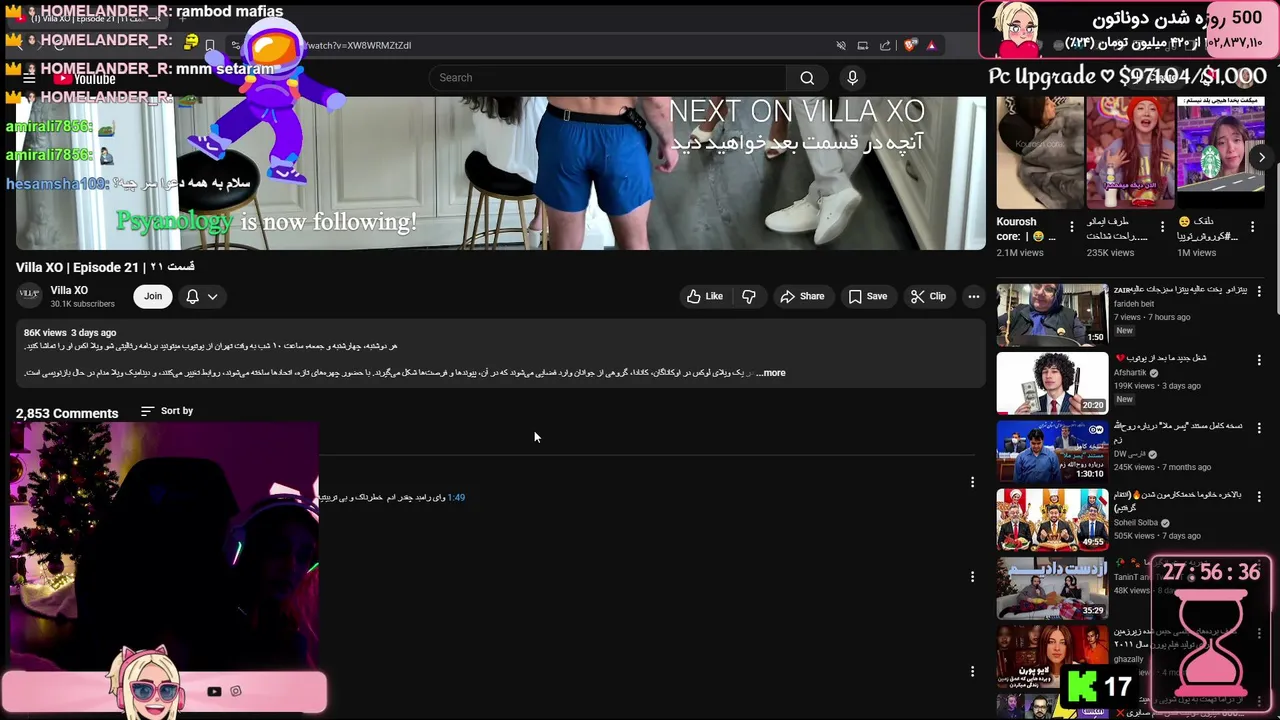Toggle the notification bell for Villa XO
Viewport: 1280px width, 720px height.
coord(192,296)
